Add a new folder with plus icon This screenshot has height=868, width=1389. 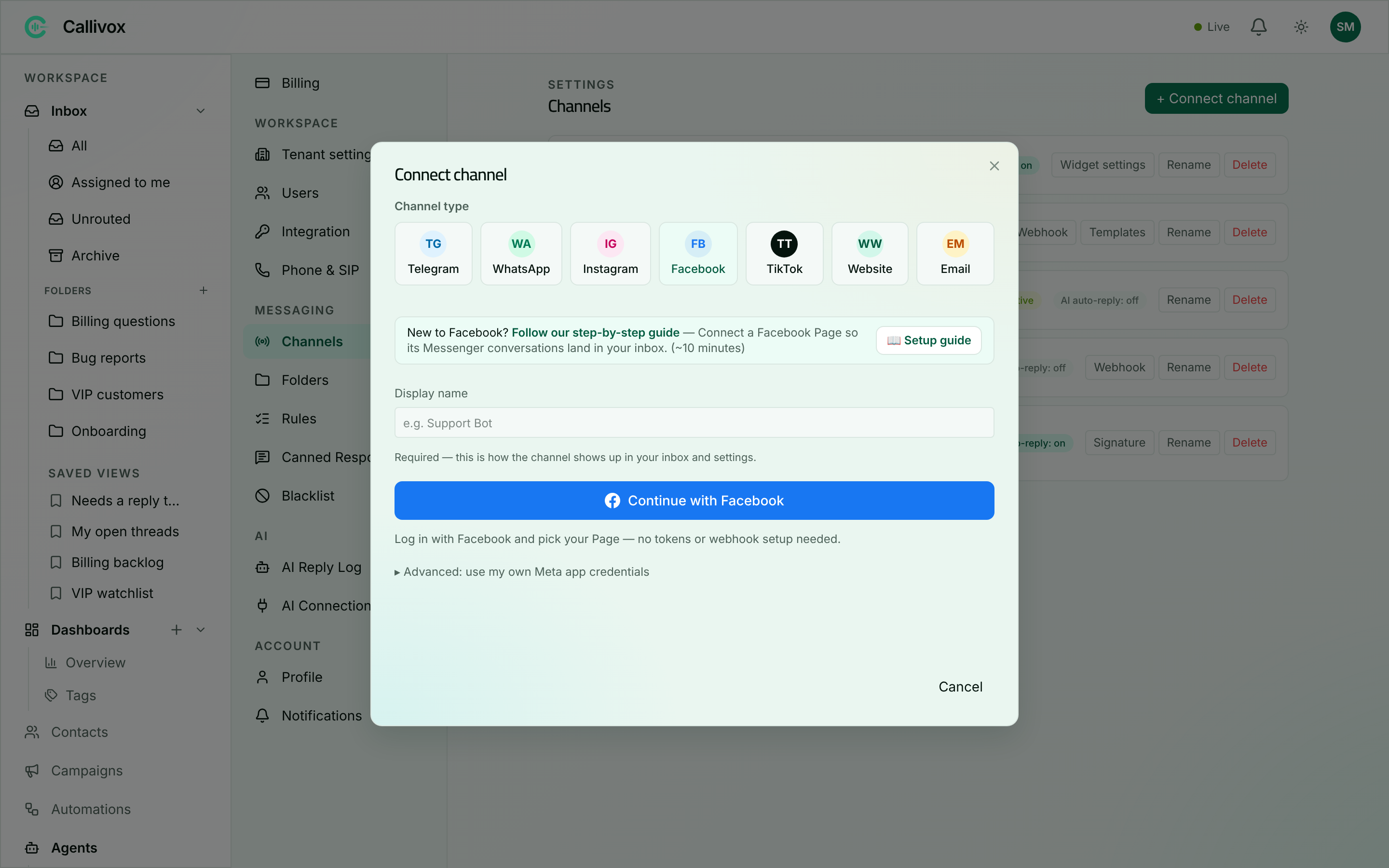(x=203, y=290)
